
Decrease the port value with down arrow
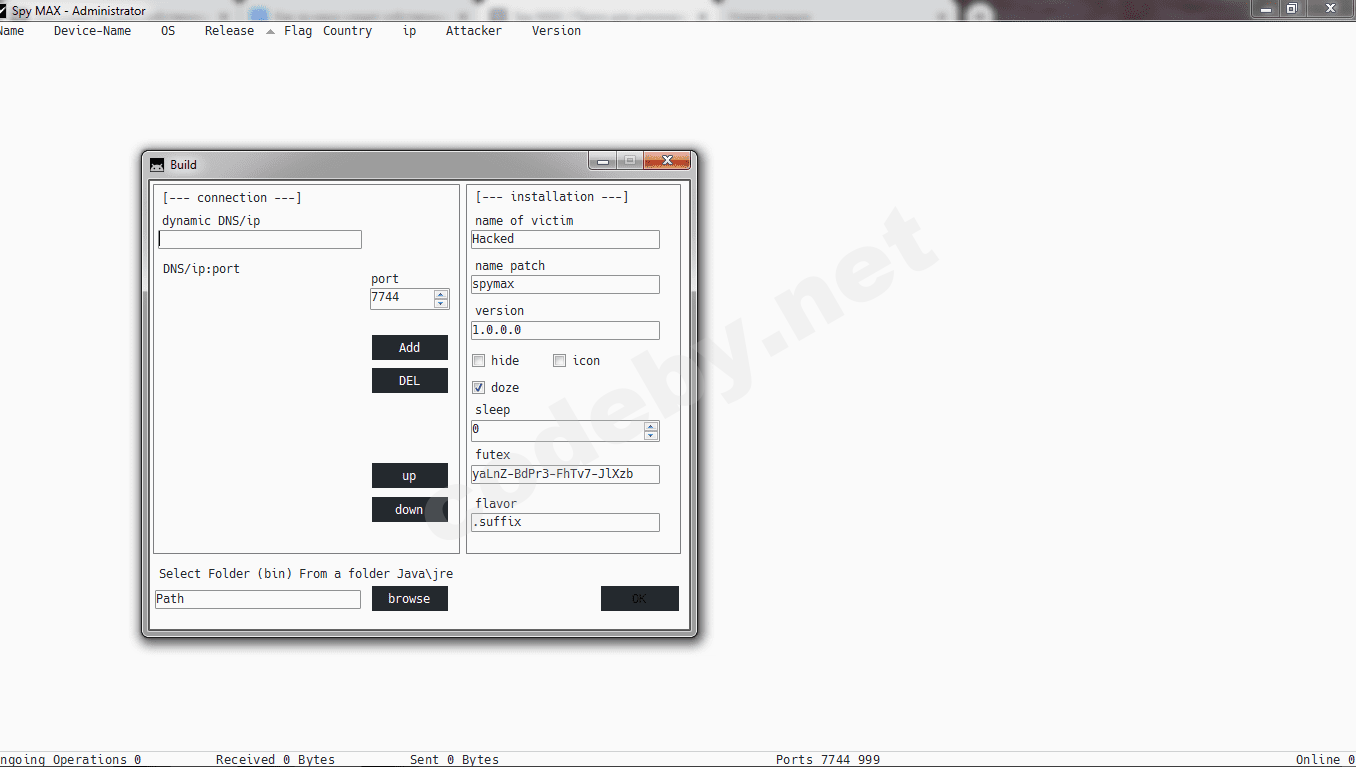pyautogui.click(x=441, y=303)
